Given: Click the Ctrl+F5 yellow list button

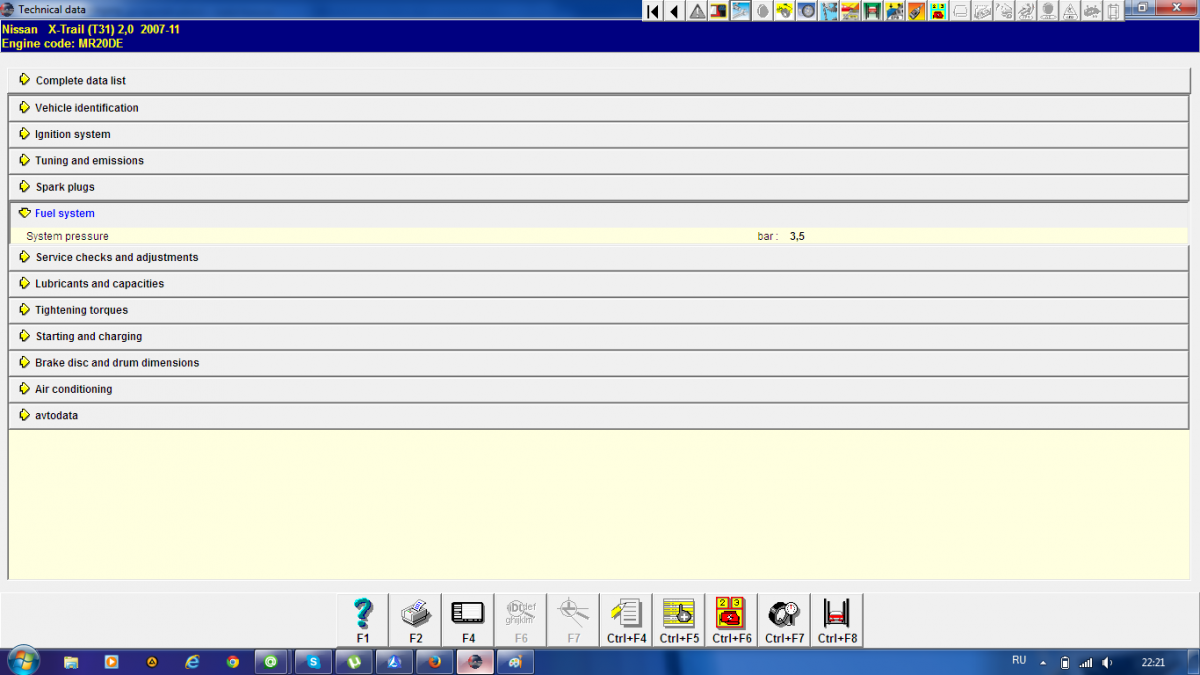Looking at the screenshot, I should pos(679,620).
